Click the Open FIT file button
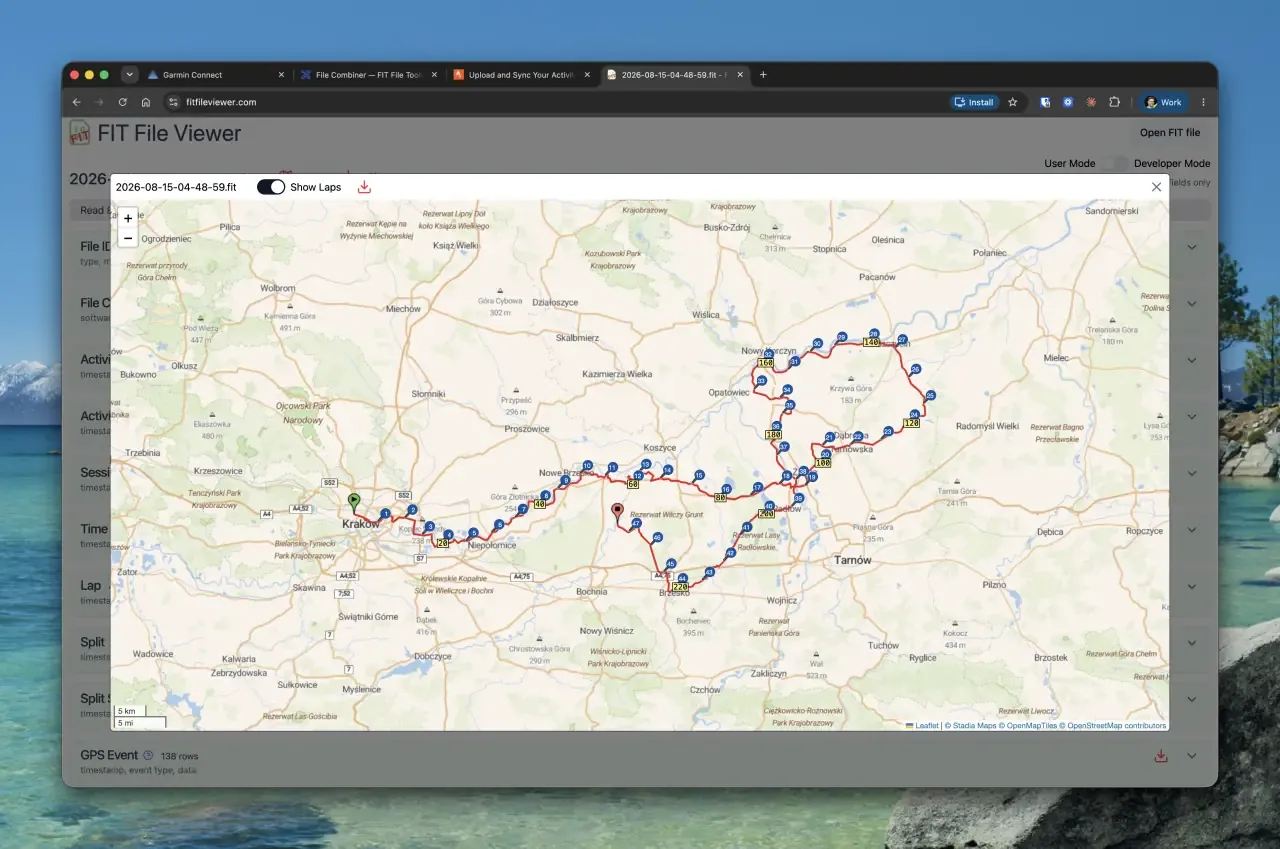 point(1170,133)
